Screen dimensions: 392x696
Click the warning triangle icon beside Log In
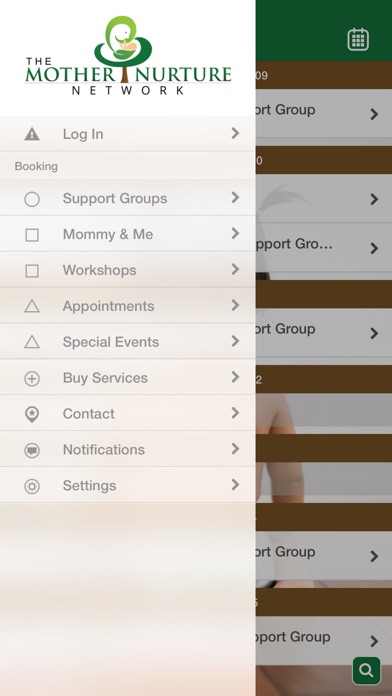pyautogui.click(x=32, y=134)
